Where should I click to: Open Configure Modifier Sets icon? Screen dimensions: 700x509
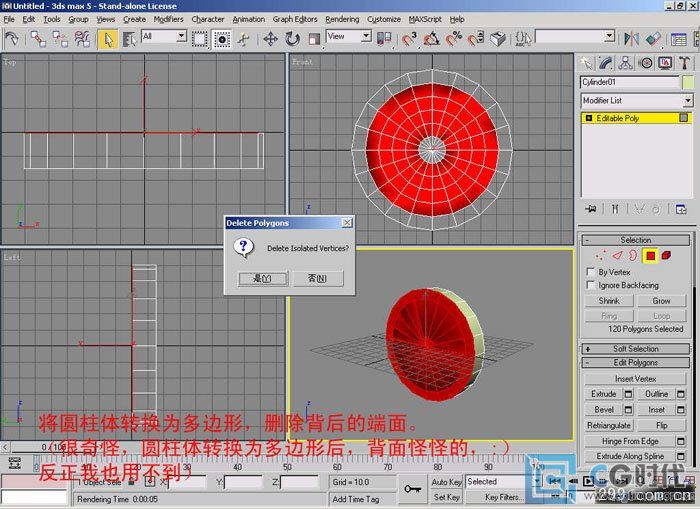point(681,209)
